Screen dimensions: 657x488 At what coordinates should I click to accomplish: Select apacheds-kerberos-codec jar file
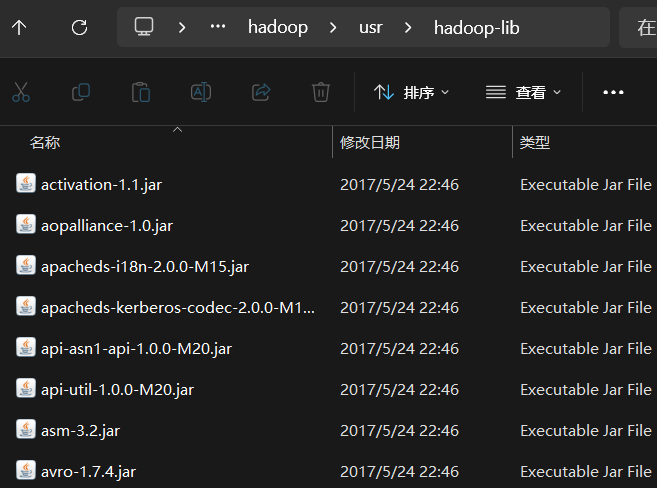[178, 308]
